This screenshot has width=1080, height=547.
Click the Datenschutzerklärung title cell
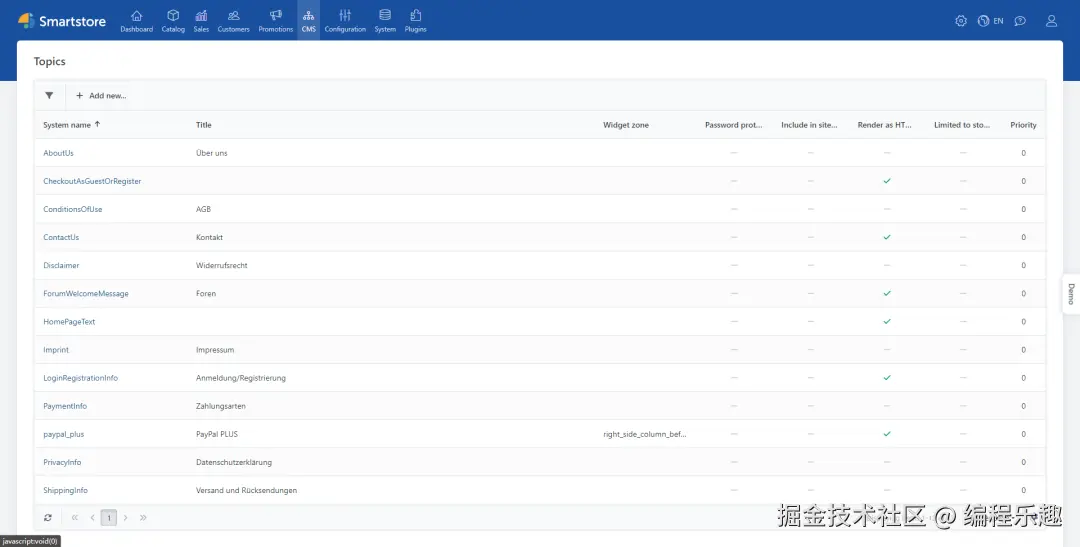click(234, 462)
